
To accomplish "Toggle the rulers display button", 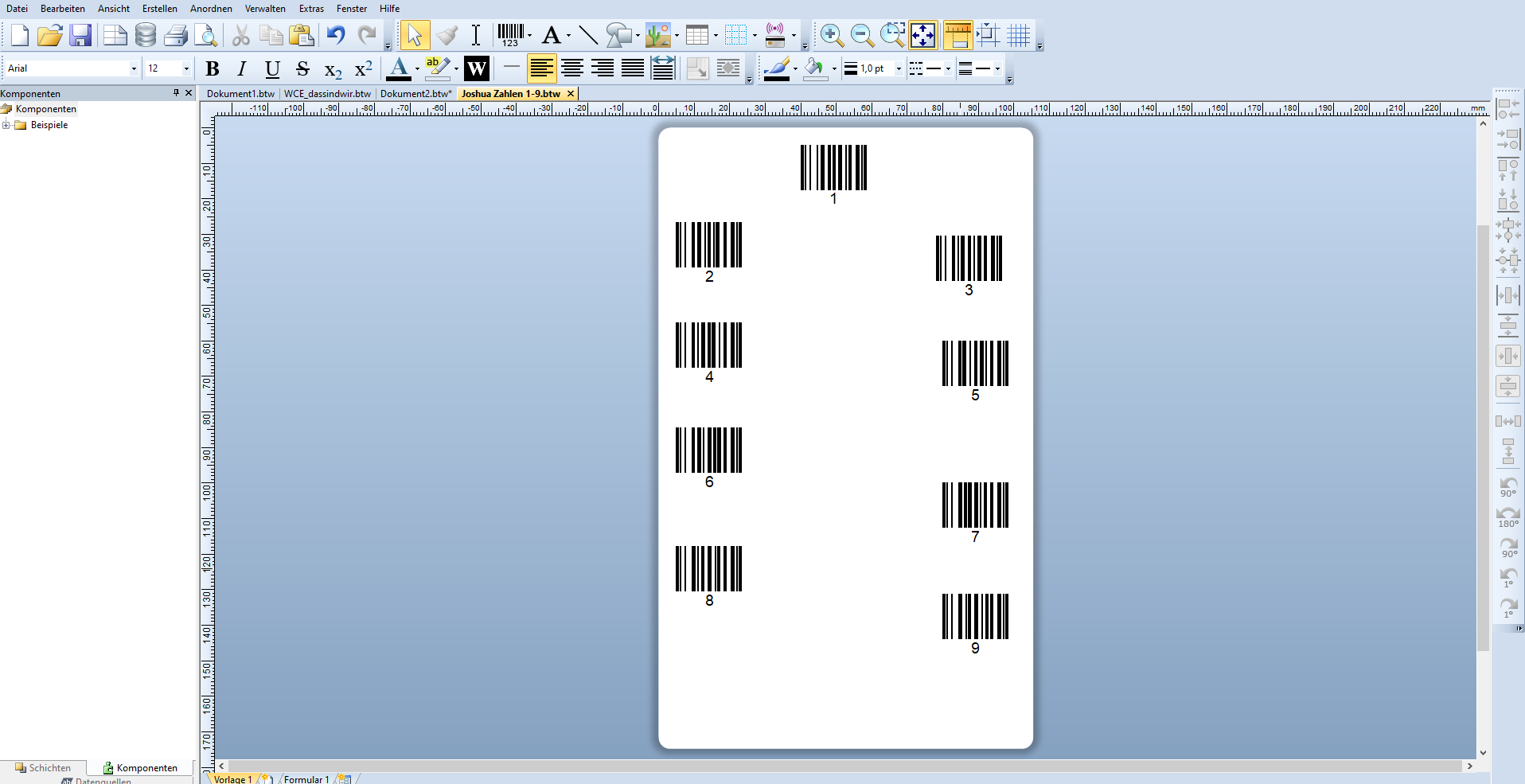I will (958, 35).
